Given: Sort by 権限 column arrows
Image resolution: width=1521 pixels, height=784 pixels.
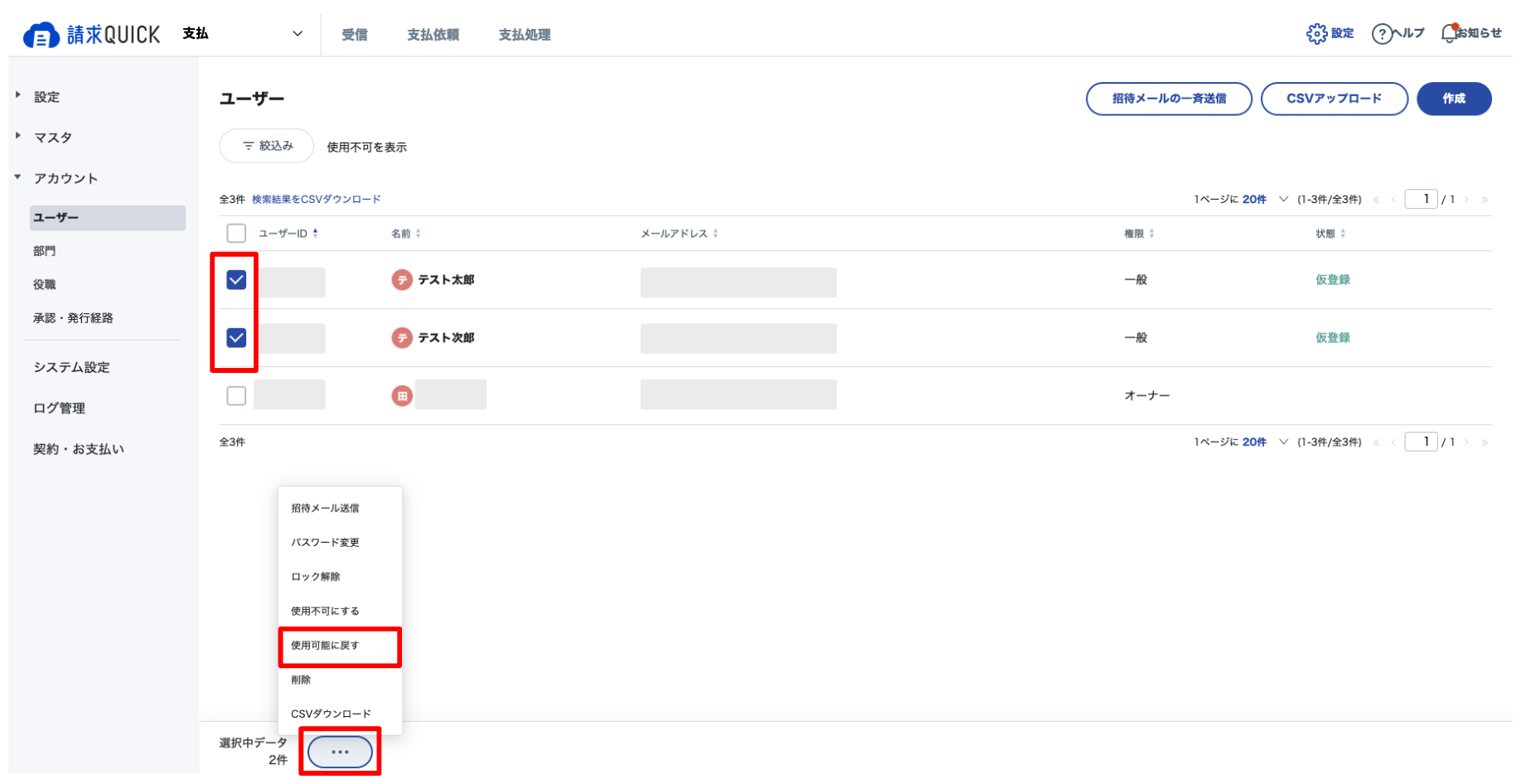Looking at the screenshot, I should 1151,234.
